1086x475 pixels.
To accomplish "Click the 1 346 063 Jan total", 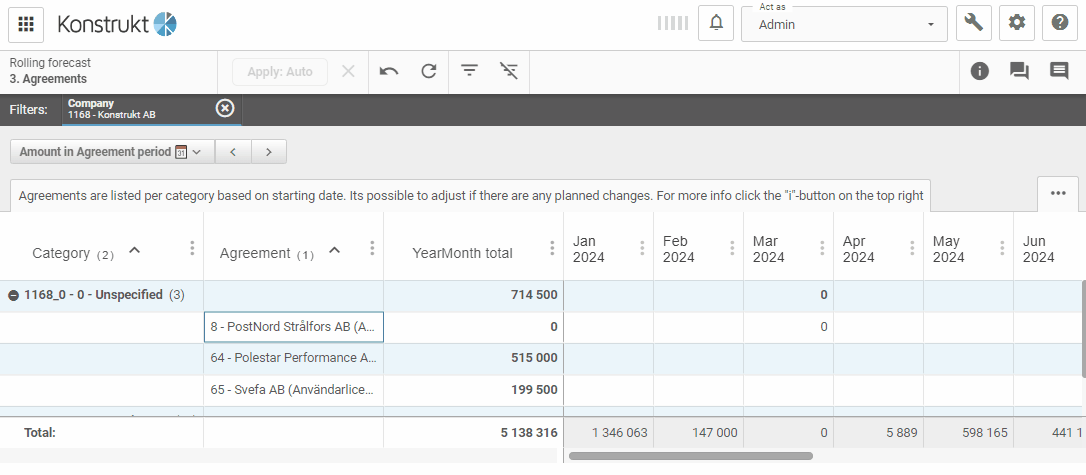I will point(609,433).
